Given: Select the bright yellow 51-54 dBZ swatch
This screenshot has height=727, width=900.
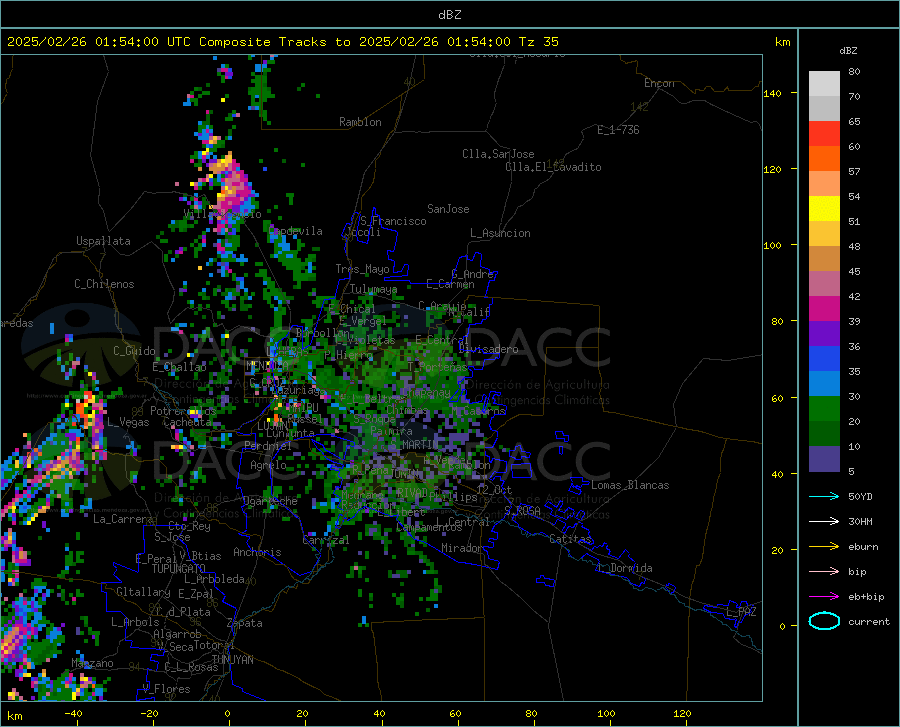Looking at the screenshot, I should pyautogui.click(x=824, y=209).
